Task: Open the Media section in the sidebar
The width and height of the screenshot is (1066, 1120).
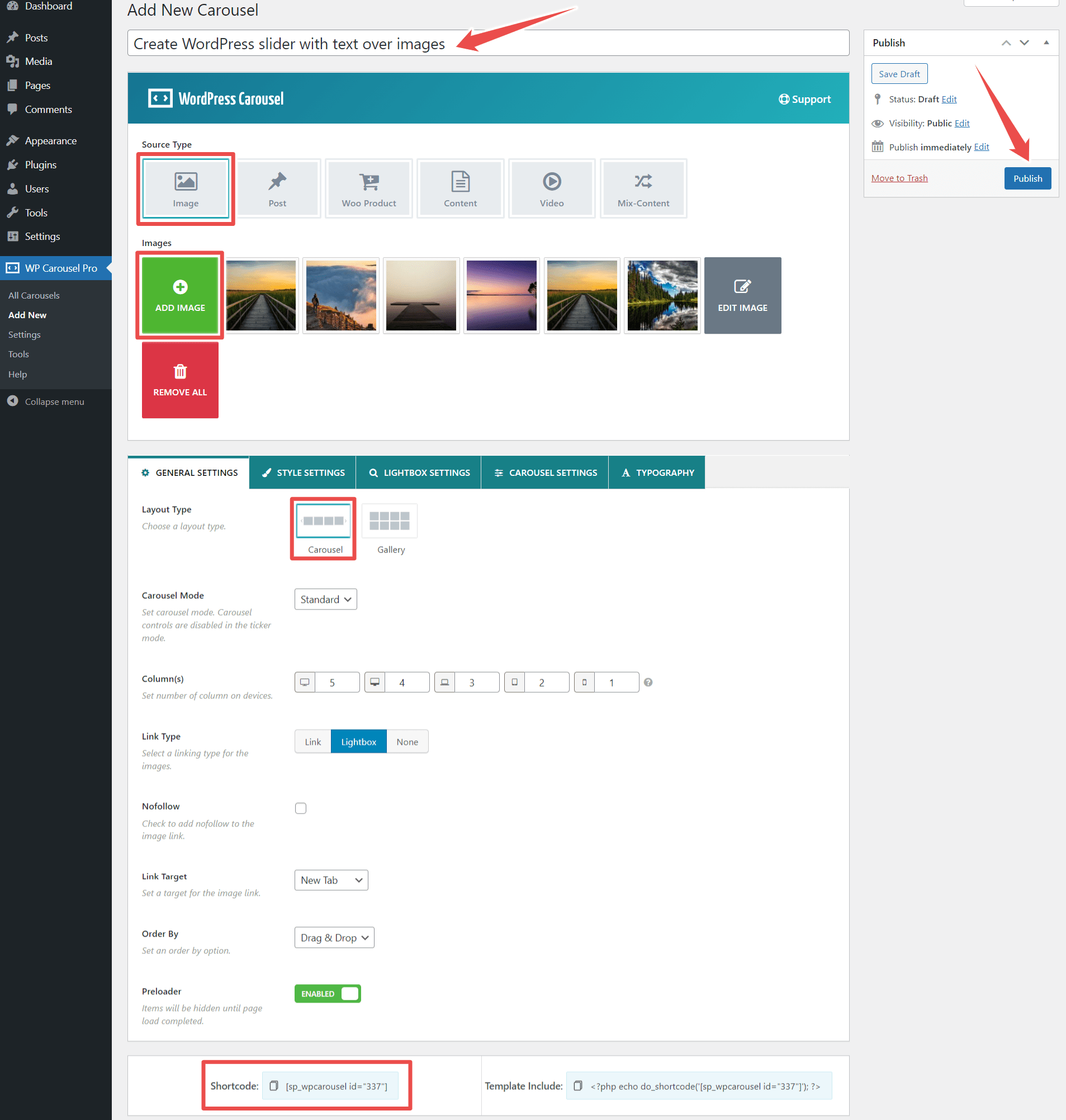Action: coord(38,61)
